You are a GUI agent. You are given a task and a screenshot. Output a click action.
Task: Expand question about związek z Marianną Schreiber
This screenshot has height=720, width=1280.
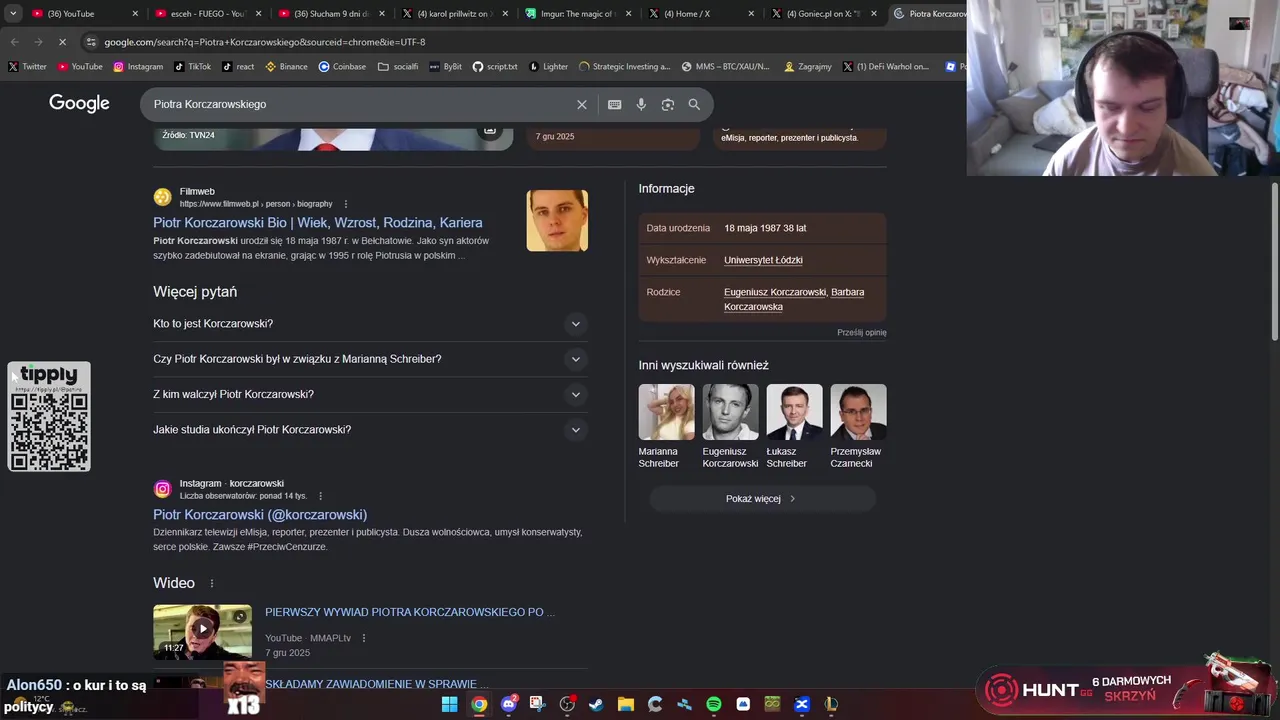coord(369,359)
